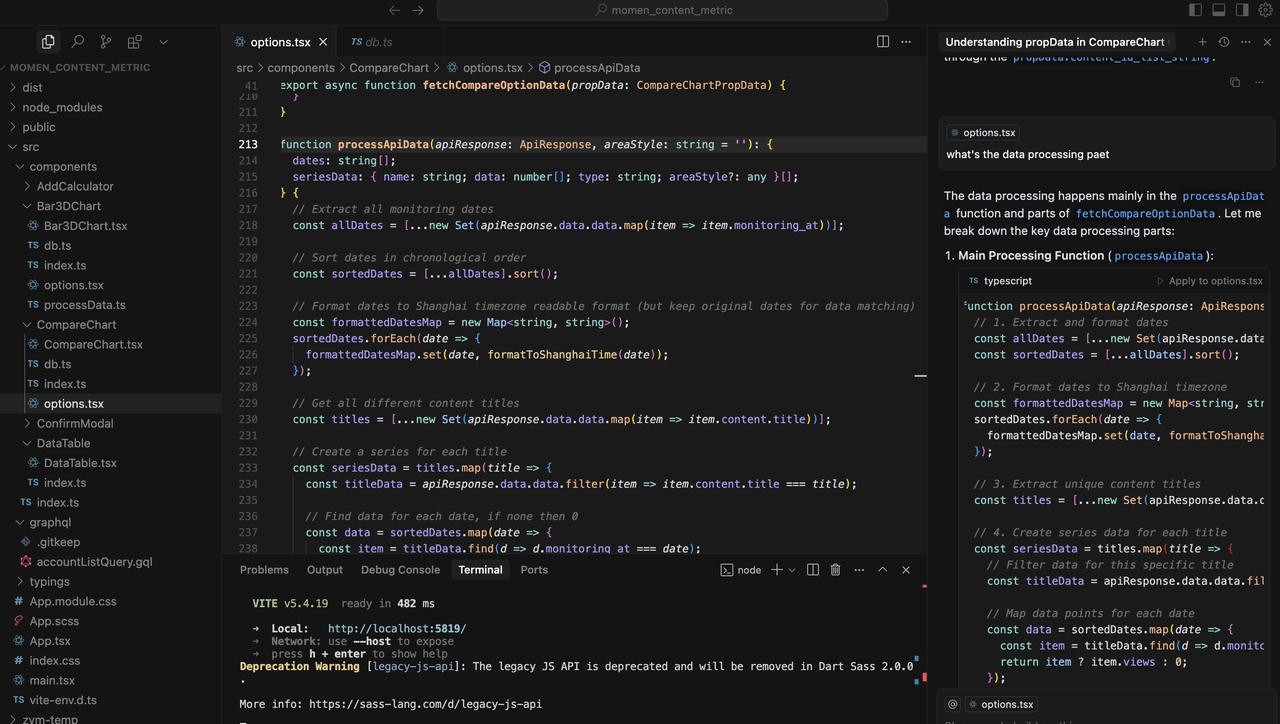Image resolution: width=1280 pixels, height=724 pixels.
Task: Switch to the Debug Console tab
Action: [x=400, y=570]
